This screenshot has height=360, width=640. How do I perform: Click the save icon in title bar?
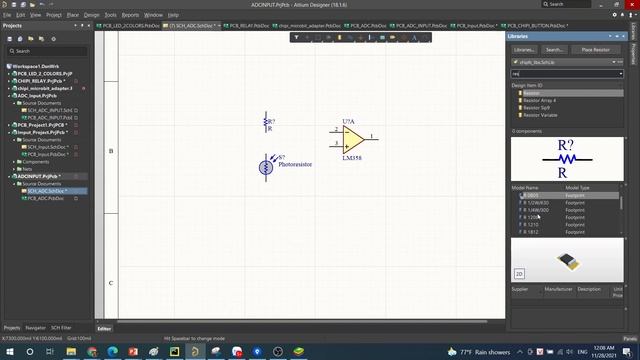pyautogui.click(x=13, y=4)
